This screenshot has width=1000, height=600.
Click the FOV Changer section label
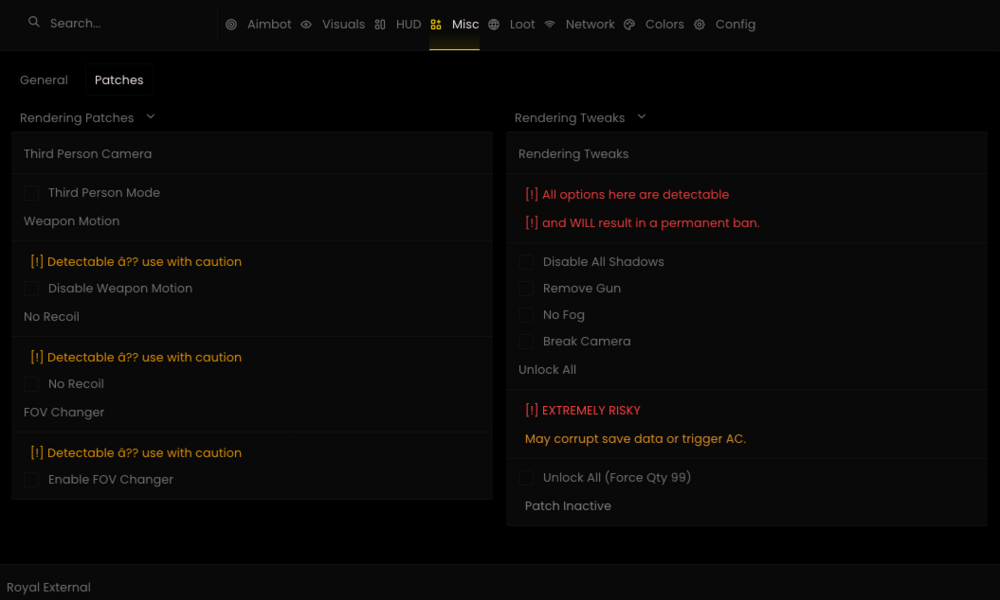[64, 413]
